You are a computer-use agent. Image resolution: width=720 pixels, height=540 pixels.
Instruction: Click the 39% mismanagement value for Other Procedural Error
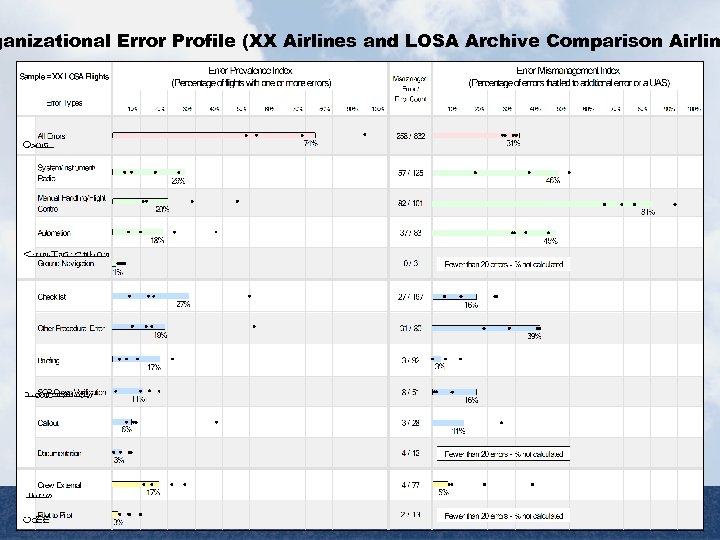pos(534,336)
